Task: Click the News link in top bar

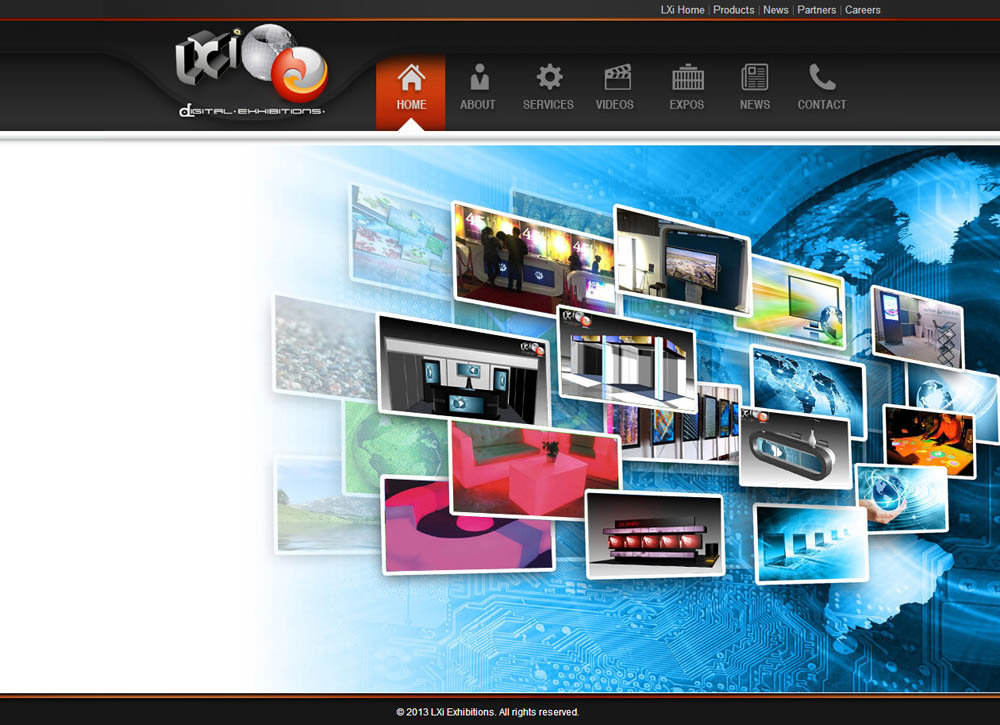Action: [x=775, y=10]
